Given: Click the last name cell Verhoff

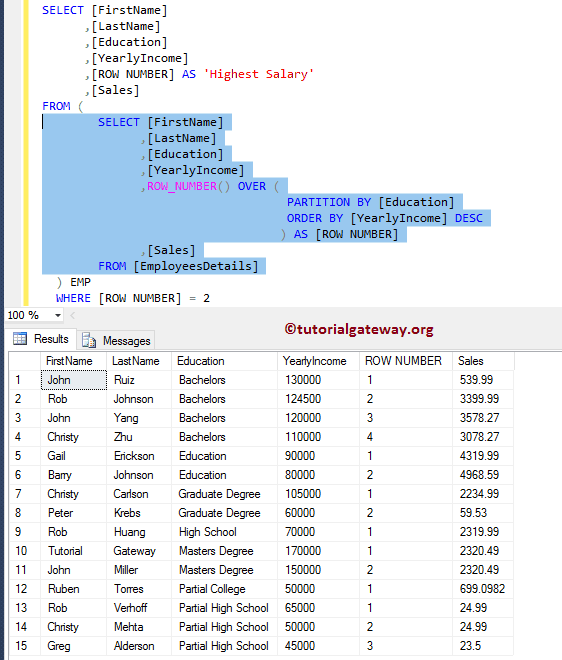Looking at the screenshot, I should tap(139, 608).
